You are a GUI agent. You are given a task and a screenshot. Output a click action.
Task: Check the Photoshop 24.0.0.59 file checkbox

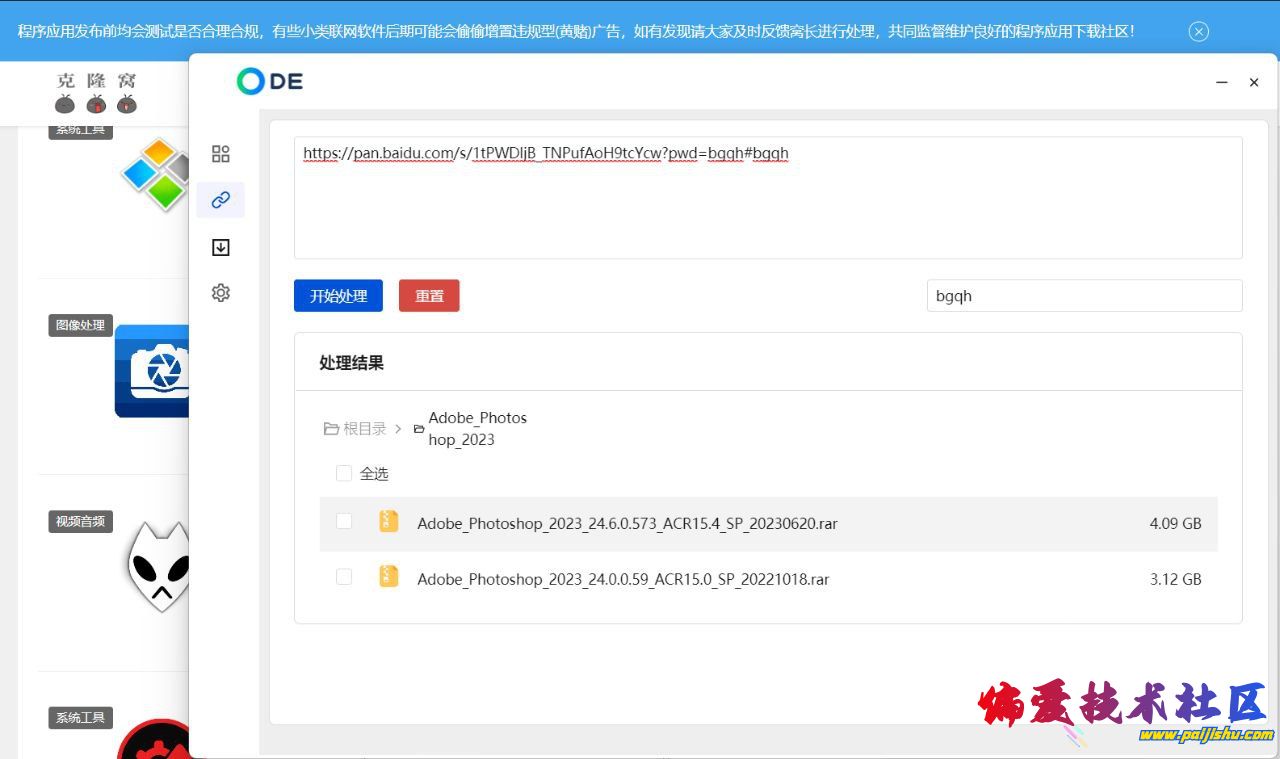(344, 577)
